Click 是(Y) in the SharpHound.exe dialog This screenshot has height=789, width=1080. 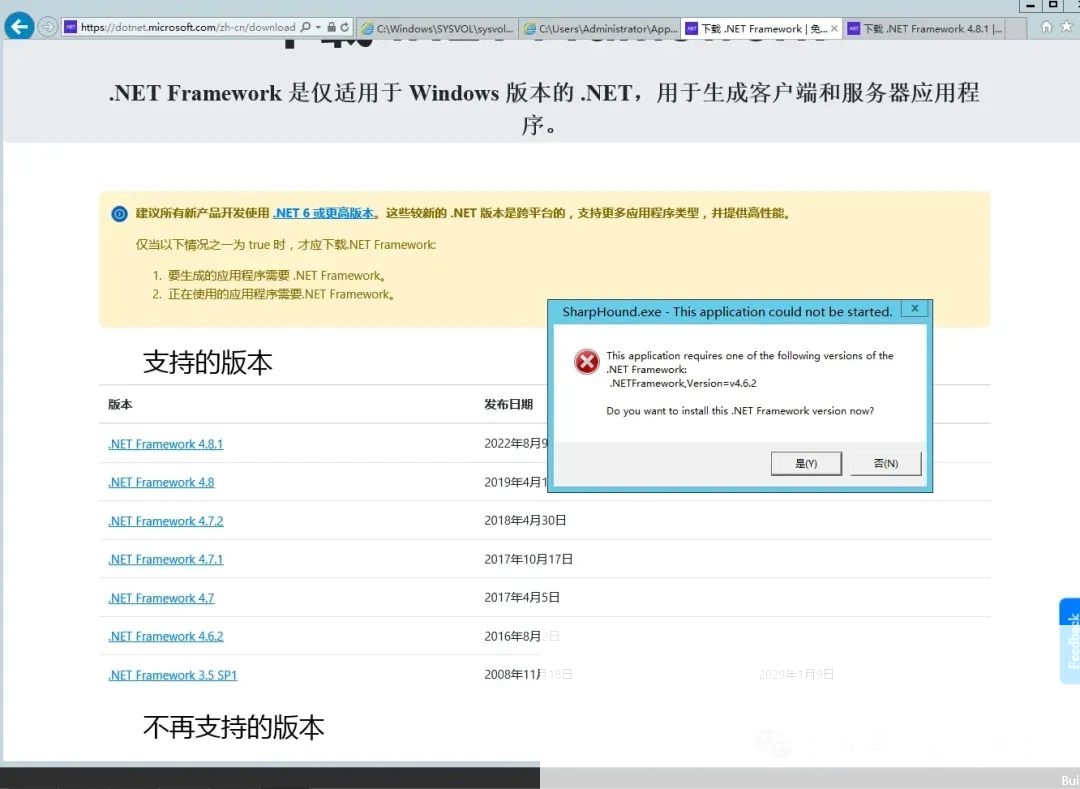pos(806,463)
